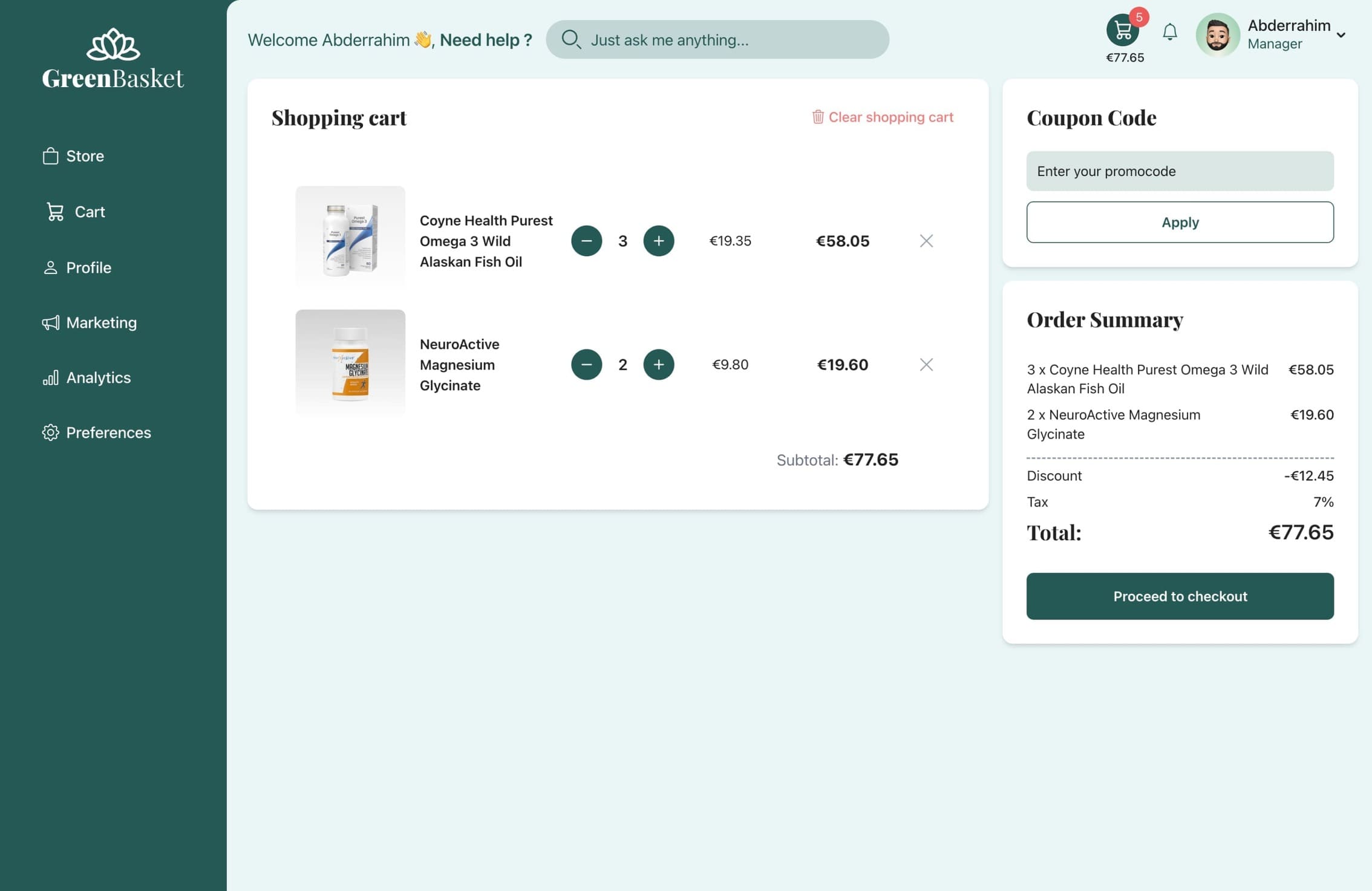
Task: Open Preferences via gear icon
Action: pyautogui.click(x=51, y=432)
